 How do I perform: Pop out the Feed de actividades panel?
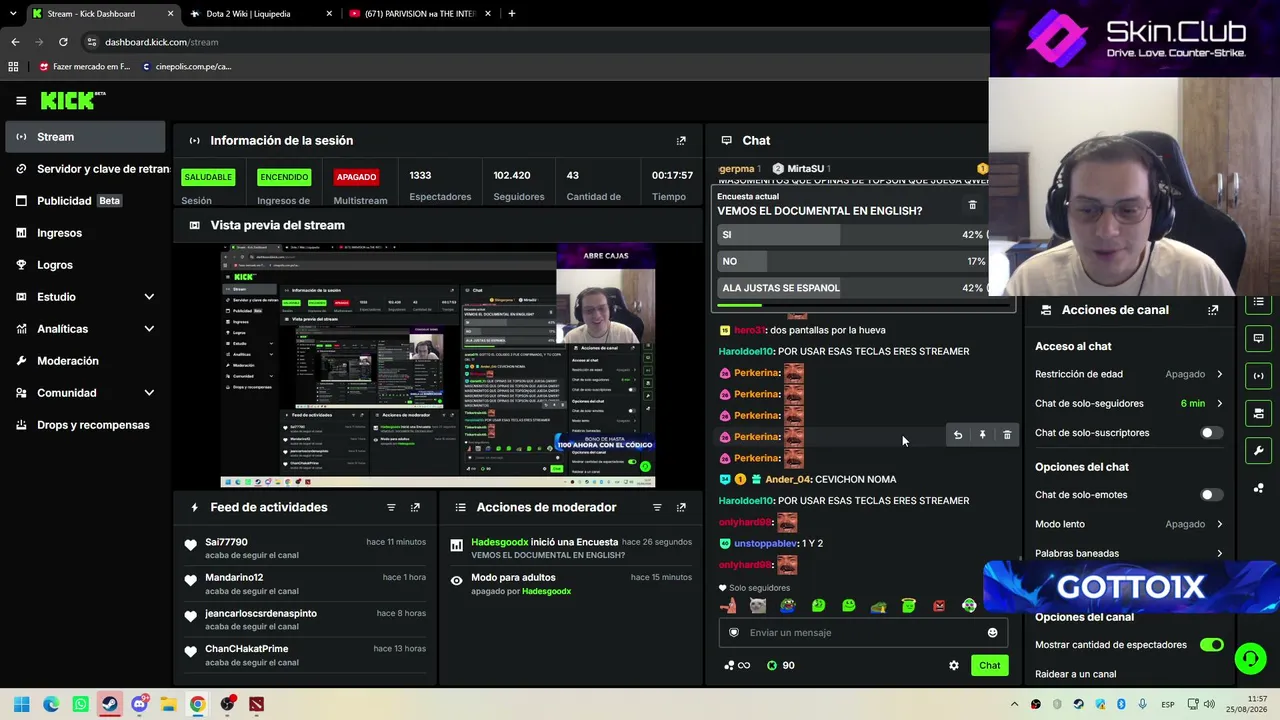(x=415, y=507)
